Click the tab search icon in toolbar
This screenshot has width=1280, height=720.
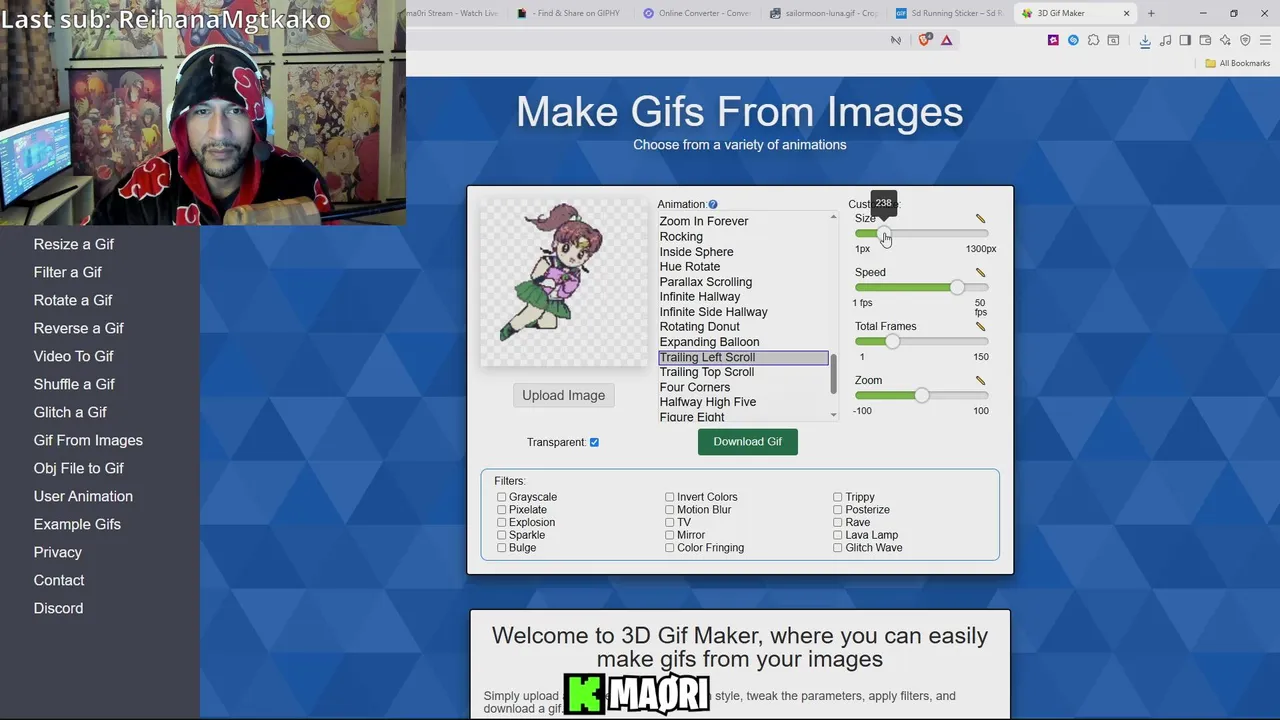click(1113, 40)
